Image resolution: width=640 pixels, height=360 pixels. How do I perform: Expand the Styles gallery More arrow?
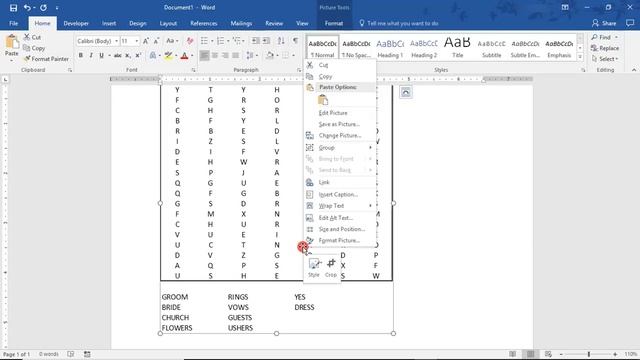[x=580, y=57]
